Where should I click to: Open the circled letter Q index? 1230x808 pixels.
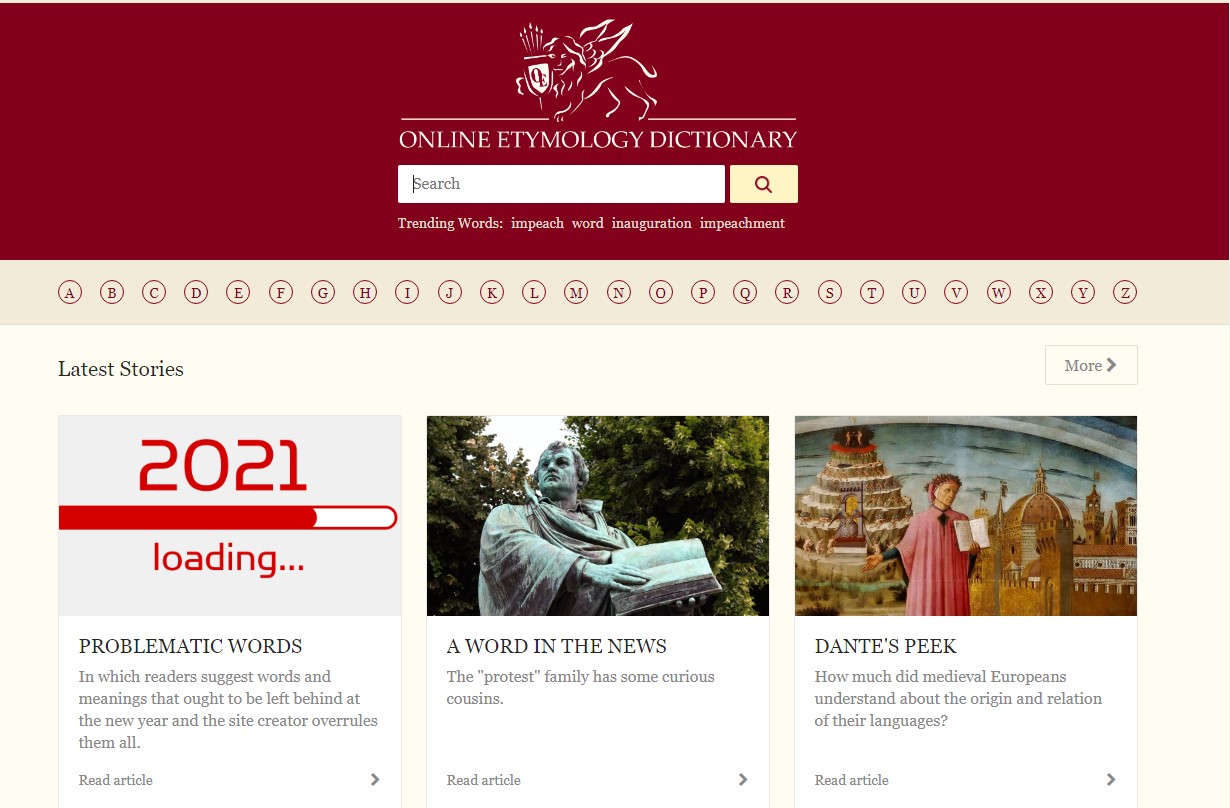point(745,293)
